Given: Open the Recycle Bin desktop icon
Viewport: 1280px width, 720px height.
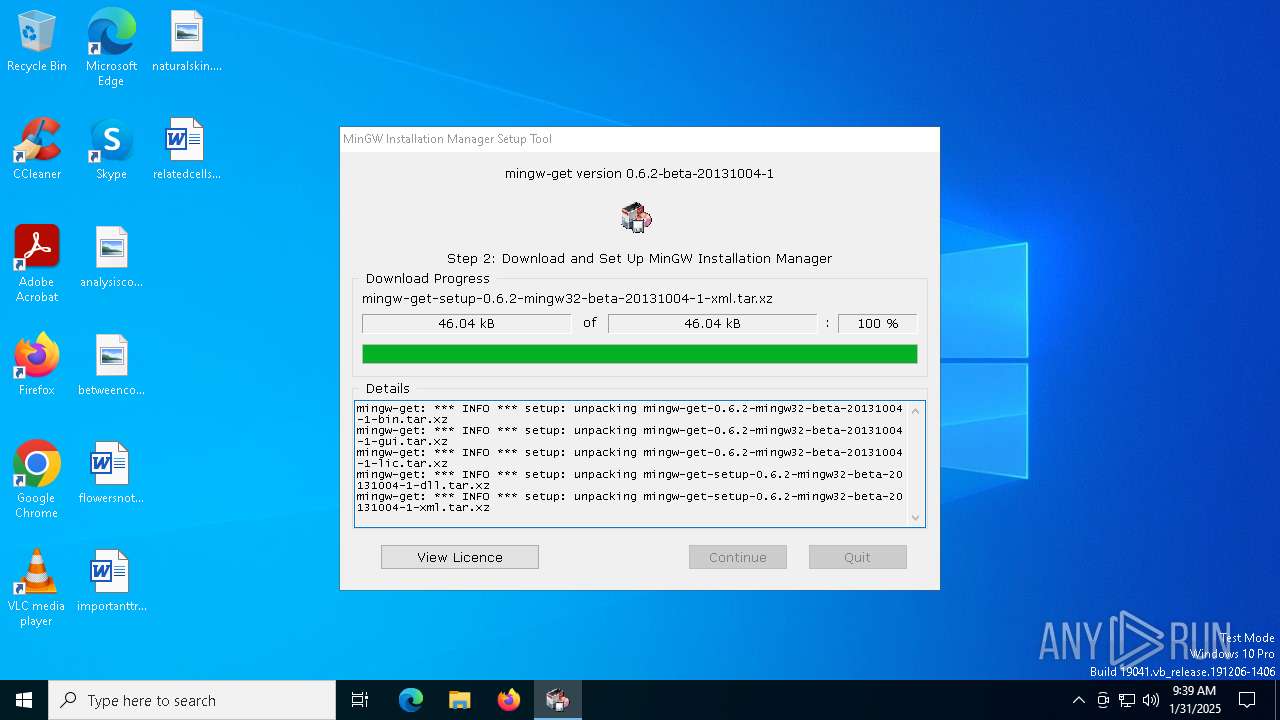Looking at the screenshot, I should pyautogui.click(x=37, y=42).
